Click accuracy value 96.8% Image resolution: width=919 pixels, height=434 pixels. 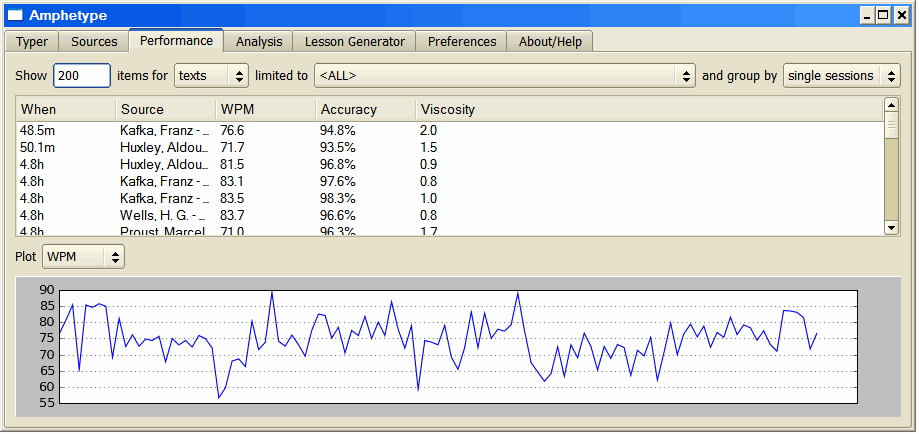338,165
